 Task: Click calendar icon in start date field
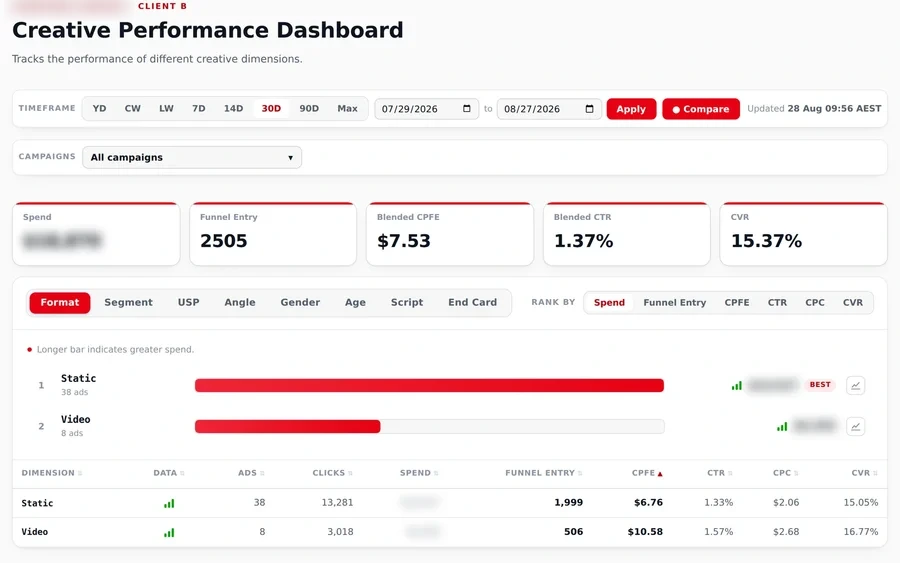[467, 108]
